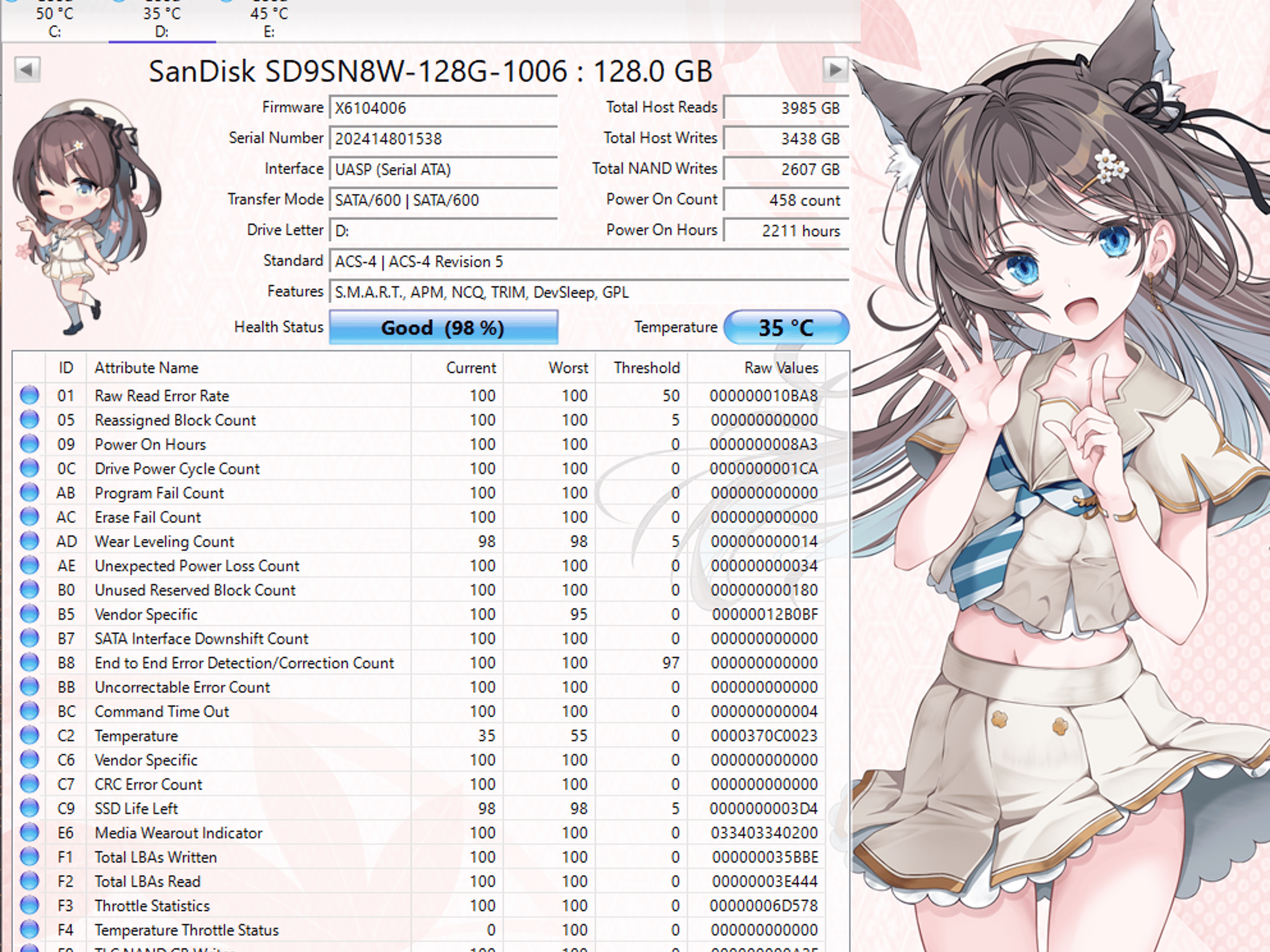Click the Standard field ACS-4 Revision 5
This screenshot has width=1270, height=952.
coord(589,262)
